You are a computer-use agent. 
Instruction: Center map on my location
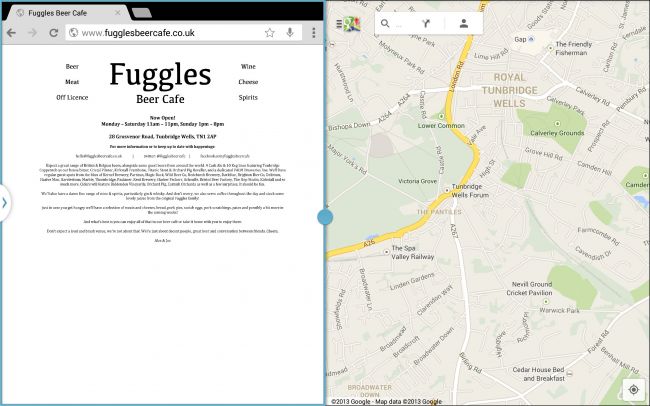tap(632, 388)
